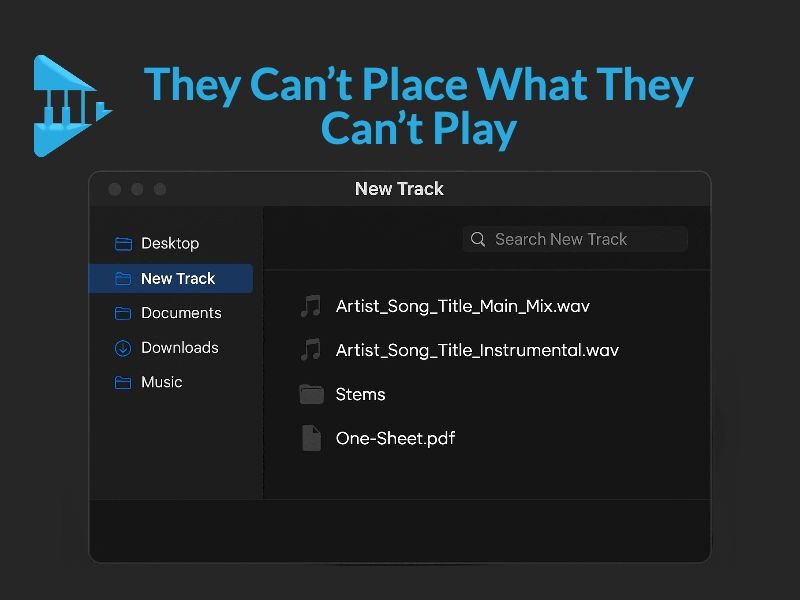Screen dimensions: 800x600
Task: Select the highlighted New Track sidebar label
Action: [x=178, y=279]
